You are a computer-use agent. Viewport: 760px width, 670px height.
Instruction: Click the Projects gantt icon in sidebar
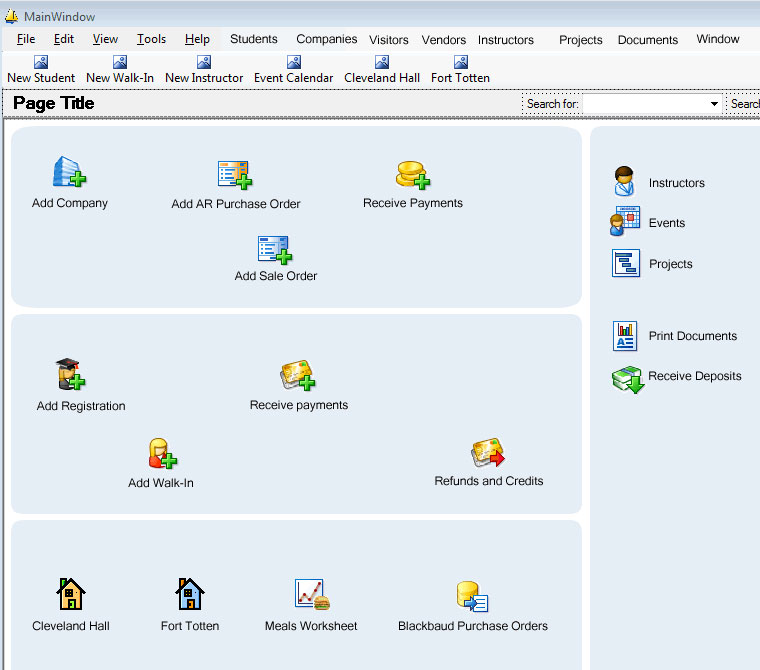pos(626,263)
